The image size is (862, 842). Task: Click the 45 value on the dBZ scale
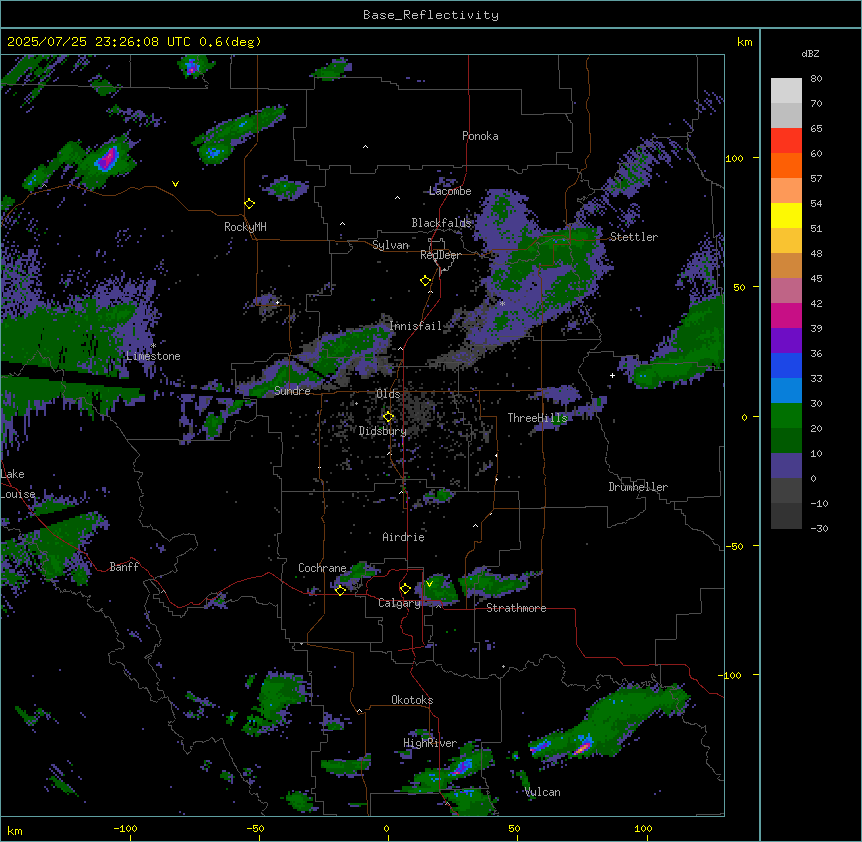pyautogui.click(x=816, y=279)
